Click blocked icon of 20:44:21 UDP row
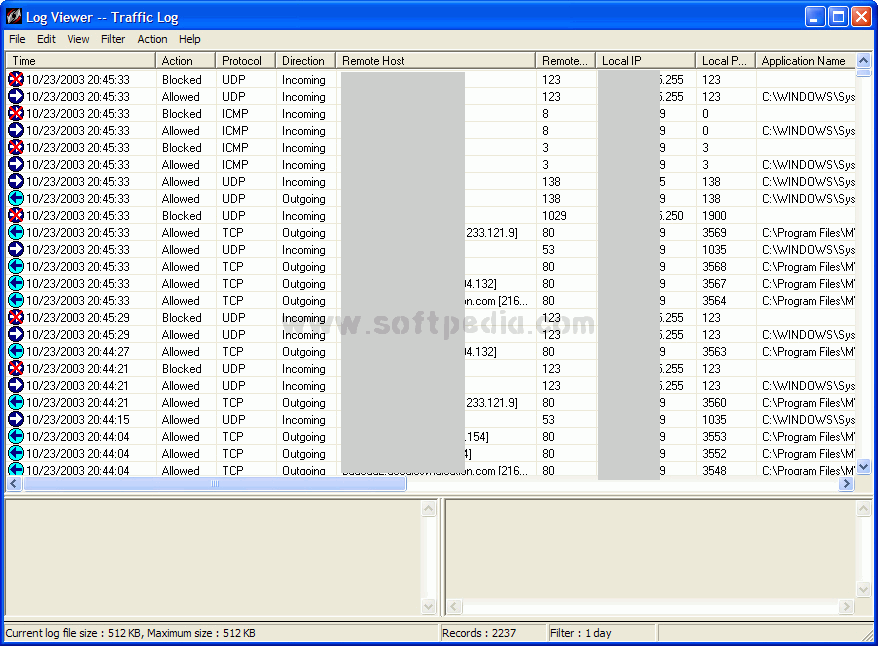 point(16,368)
